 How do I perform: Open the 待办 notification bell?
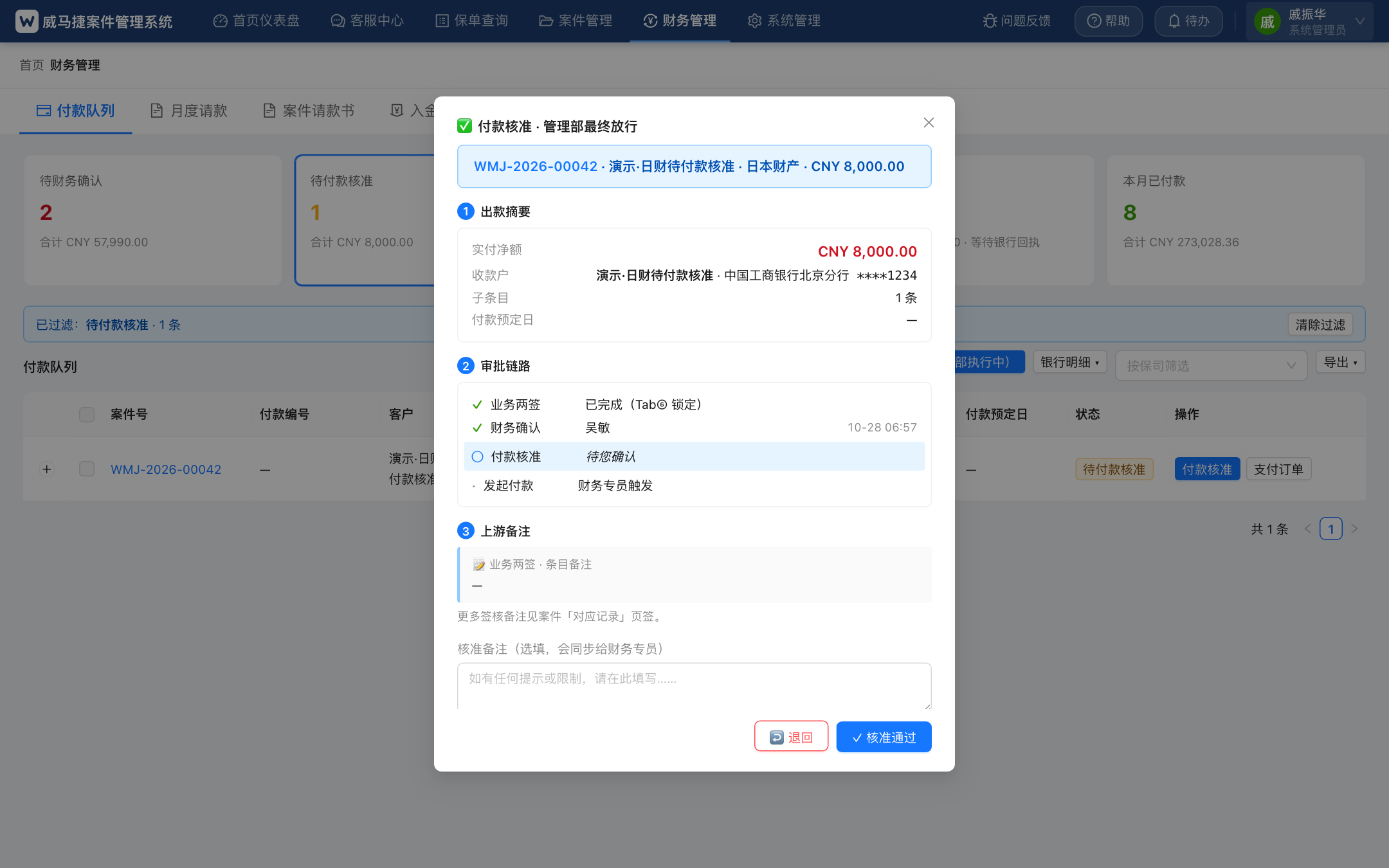click(1188, 21)
